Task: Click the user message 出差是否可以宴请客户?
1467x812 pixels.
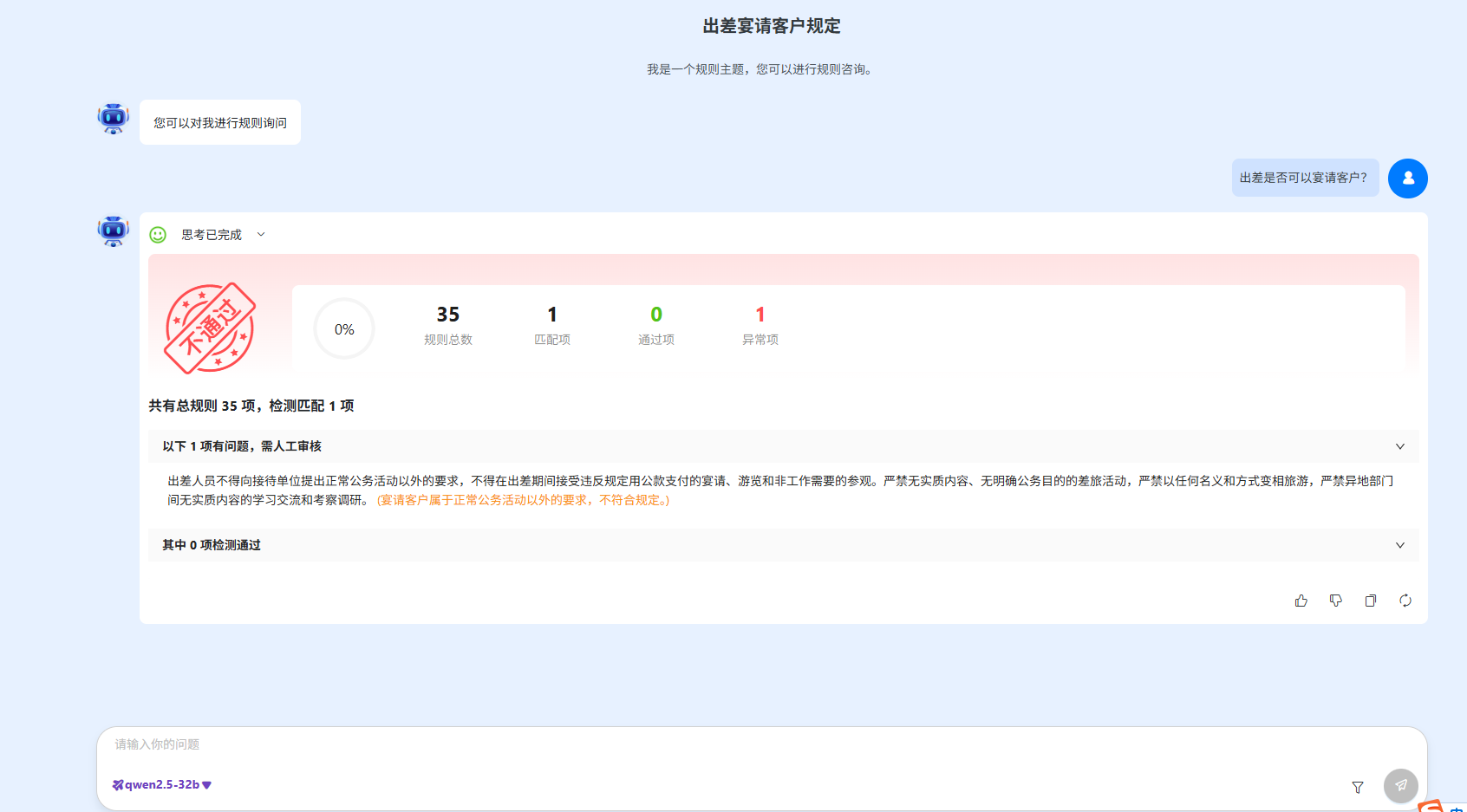Action: [1303, 178]
